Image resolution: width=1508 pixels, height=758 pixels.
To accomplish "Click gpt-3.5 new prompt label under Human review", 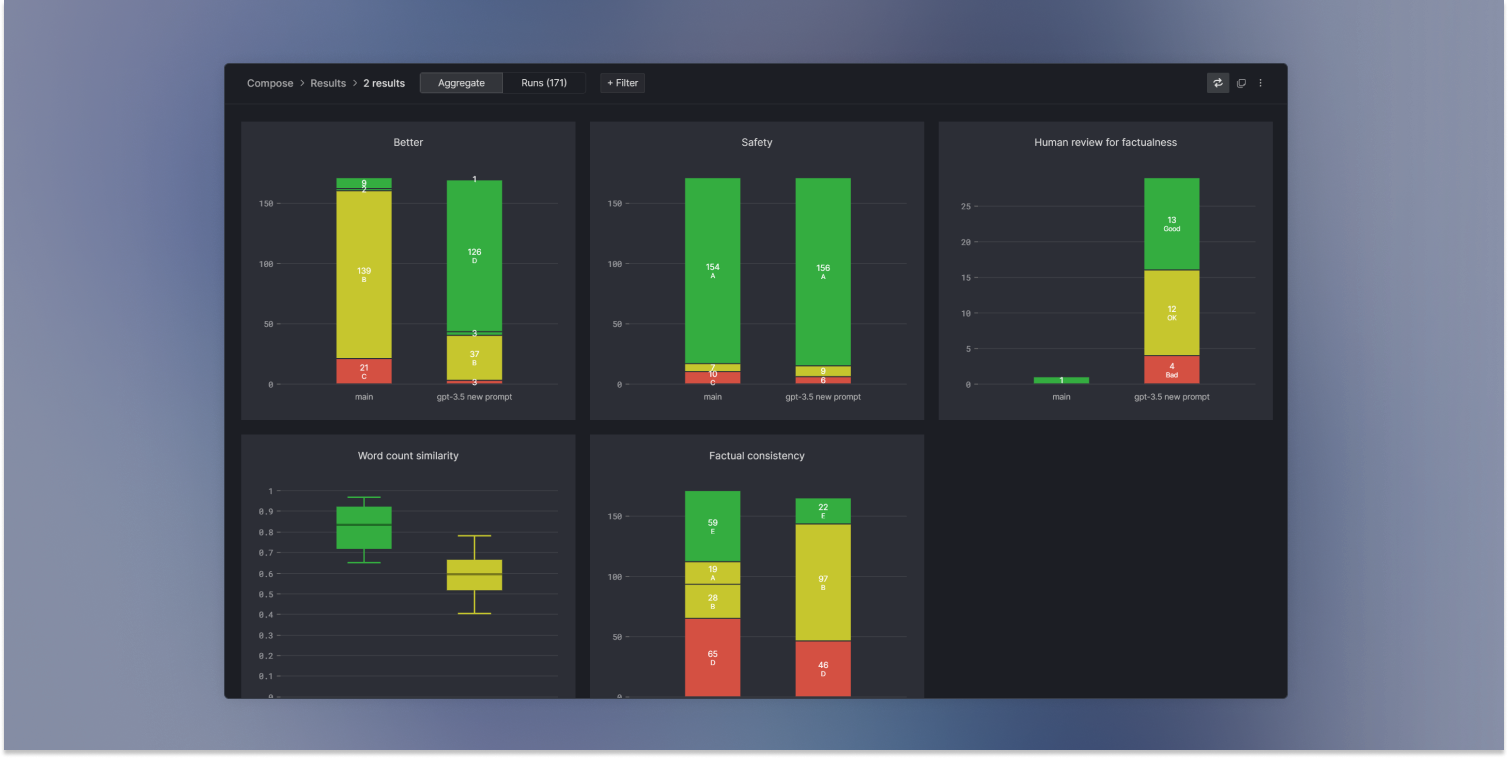I will click(x=1172, y=397).
